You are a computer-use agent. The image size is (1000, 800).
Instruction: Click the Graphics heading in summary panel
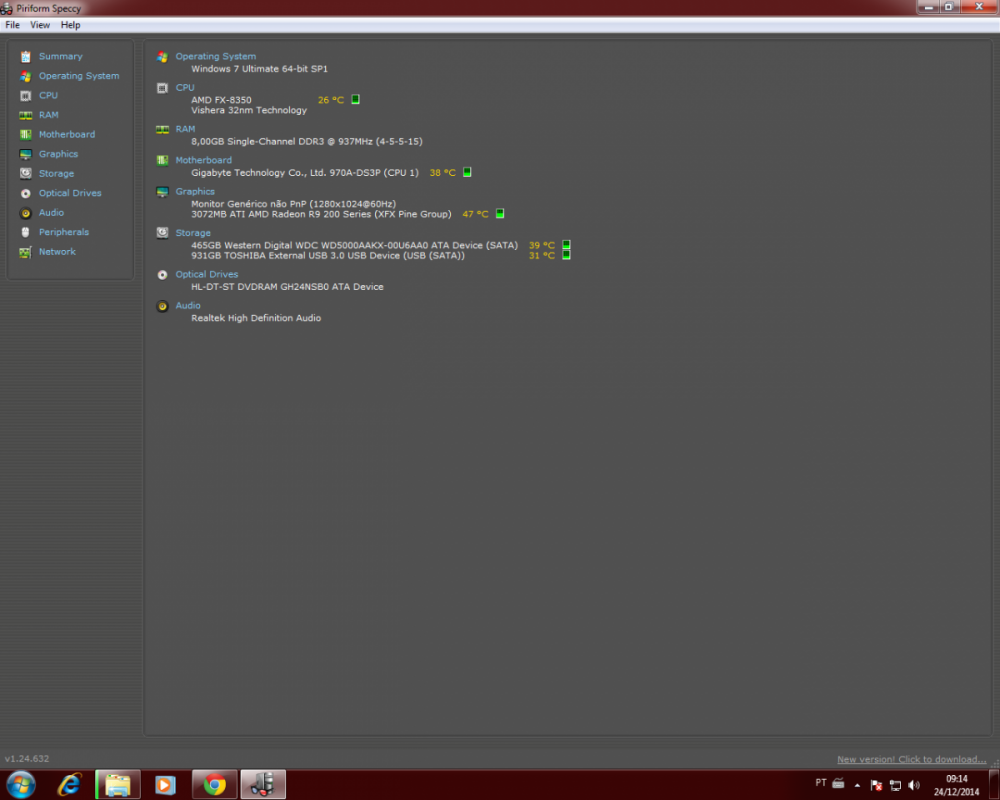click(195, 191)
